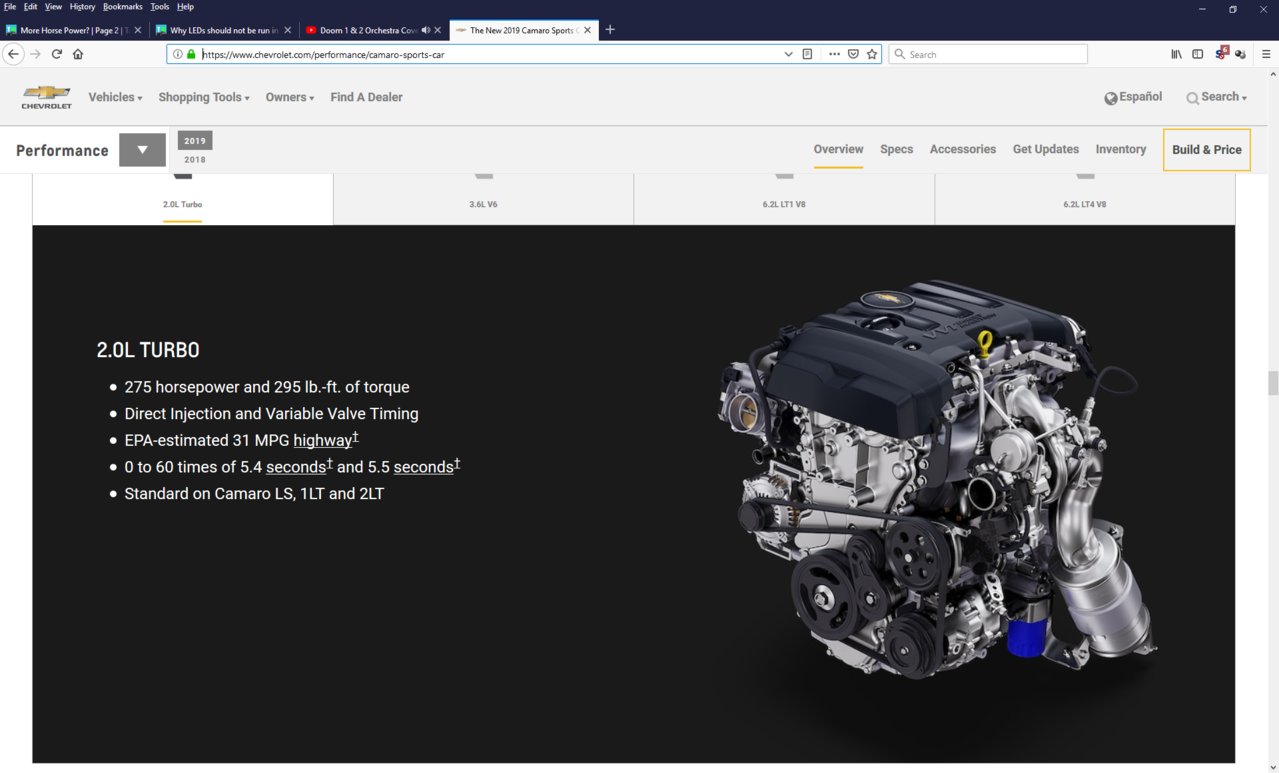This screenshot has height=773, width=1279.
Task: Open the File menu
Action: 10,6
